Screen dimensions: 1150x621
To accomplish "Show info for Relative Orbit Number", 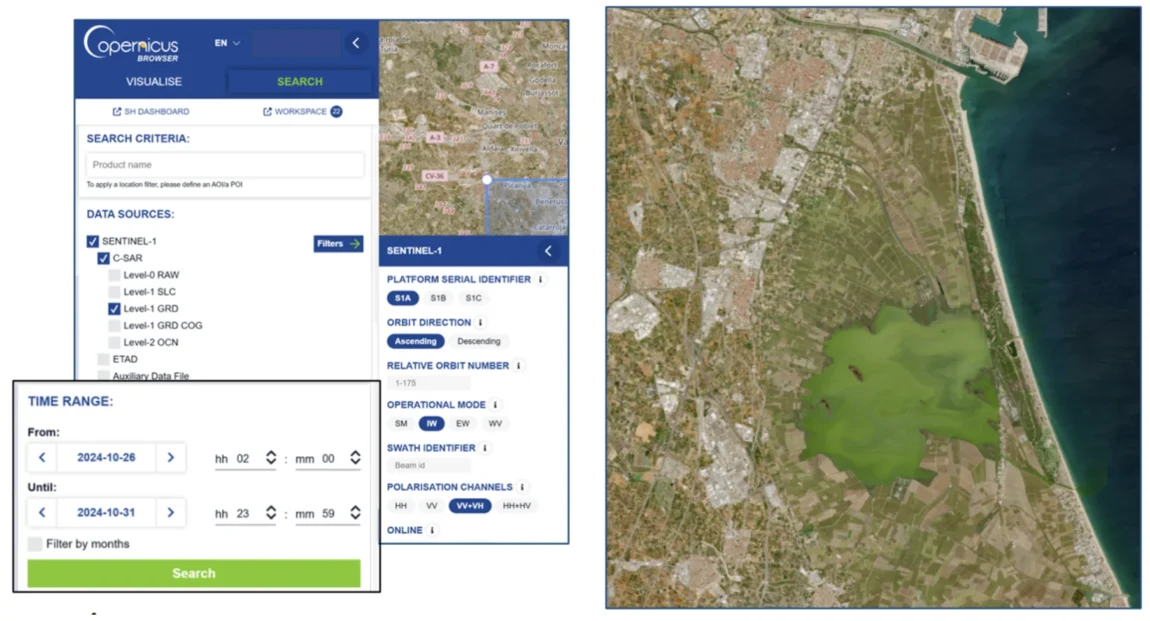I will (519, 366).
